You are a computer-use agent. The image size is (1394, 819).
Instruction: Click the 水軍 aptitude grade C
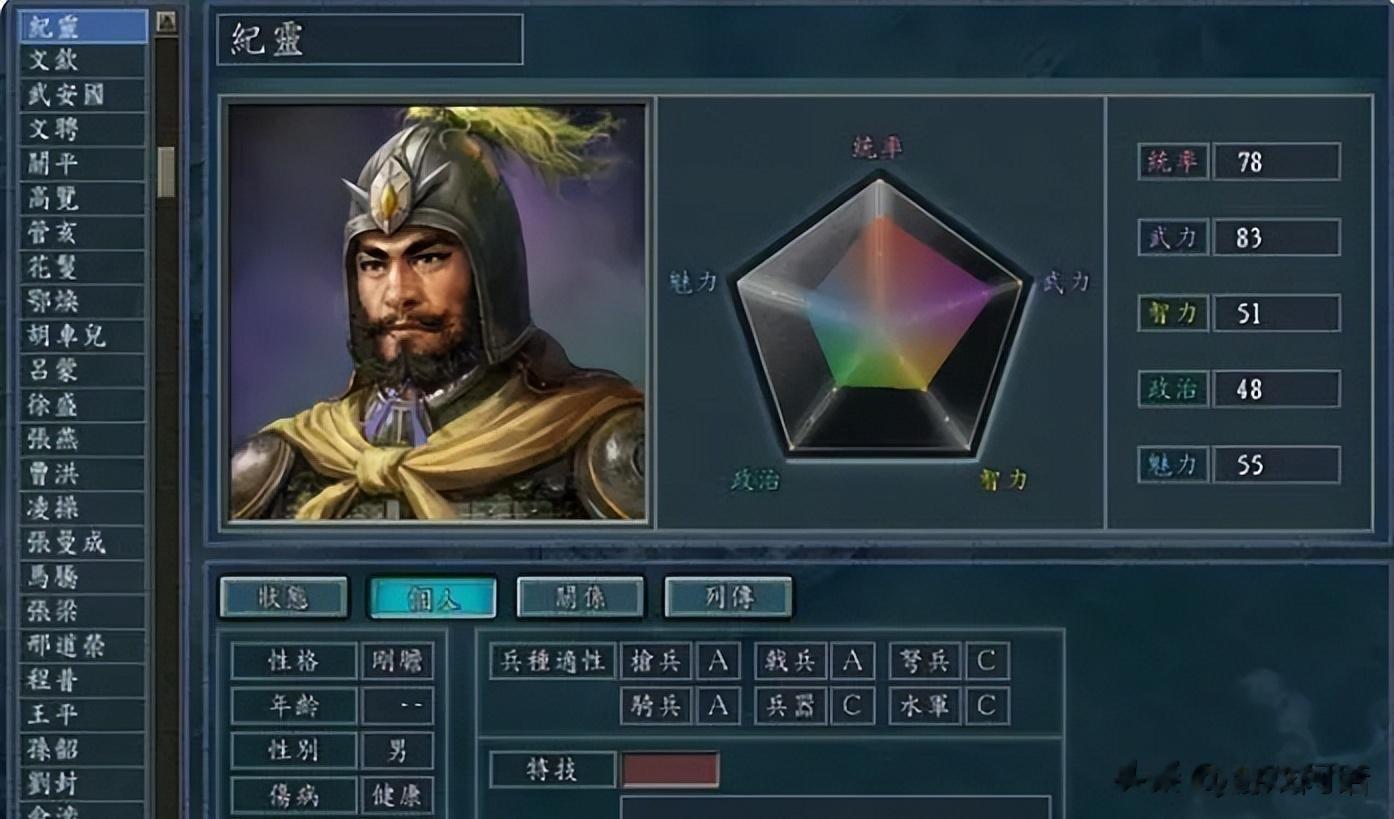(986, 706)
